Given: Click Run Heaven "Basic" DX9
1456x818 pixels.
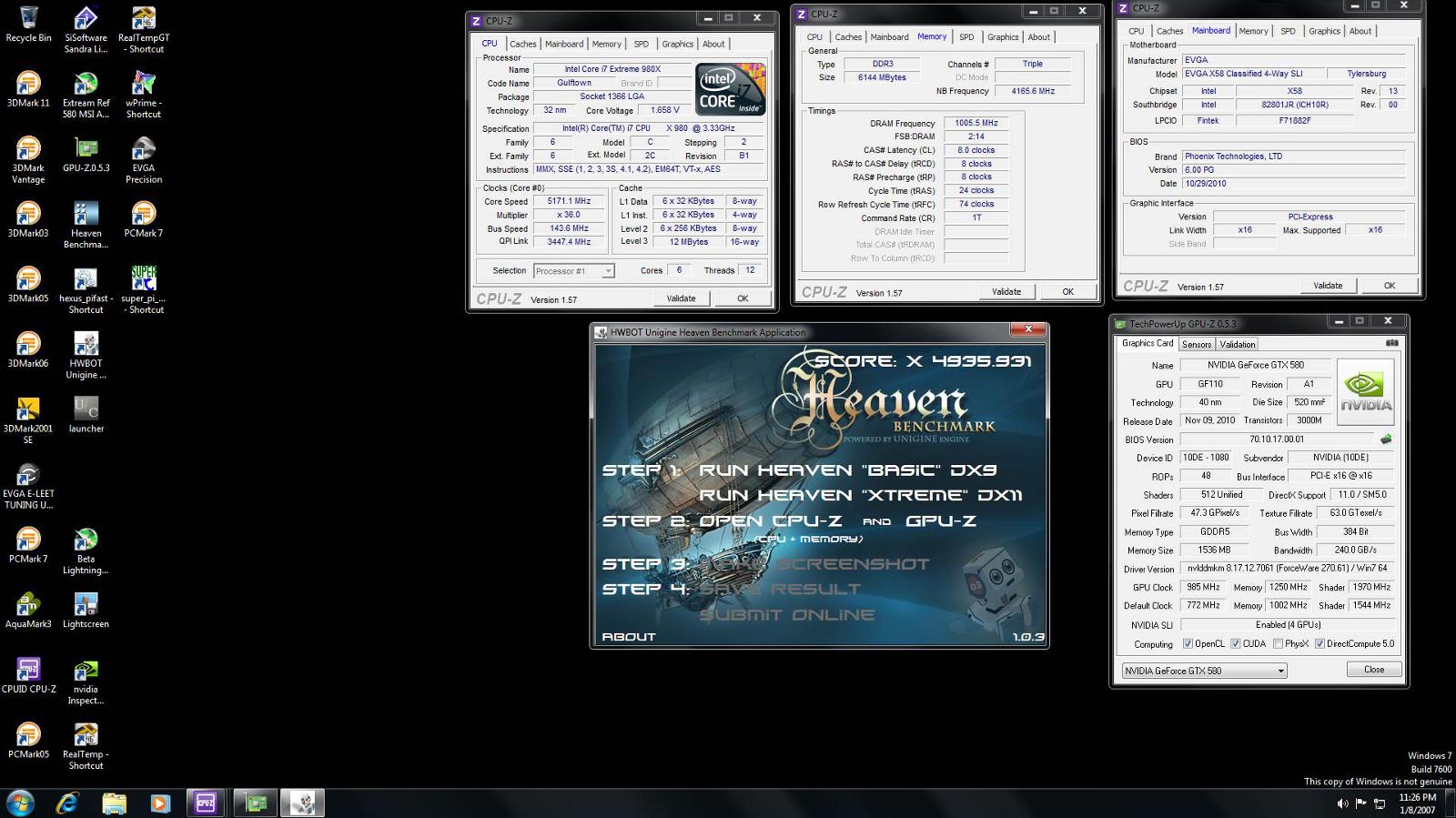Looking at the screenshot, I should [847, 470].
